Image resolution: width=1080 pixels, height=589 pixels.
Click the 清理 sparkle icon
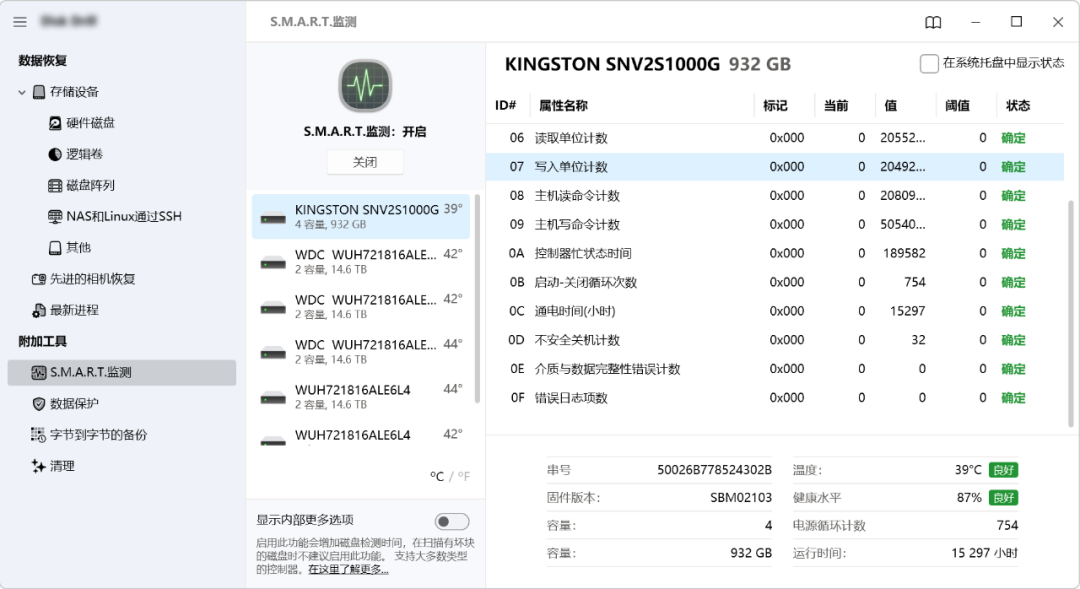point(39,466)
